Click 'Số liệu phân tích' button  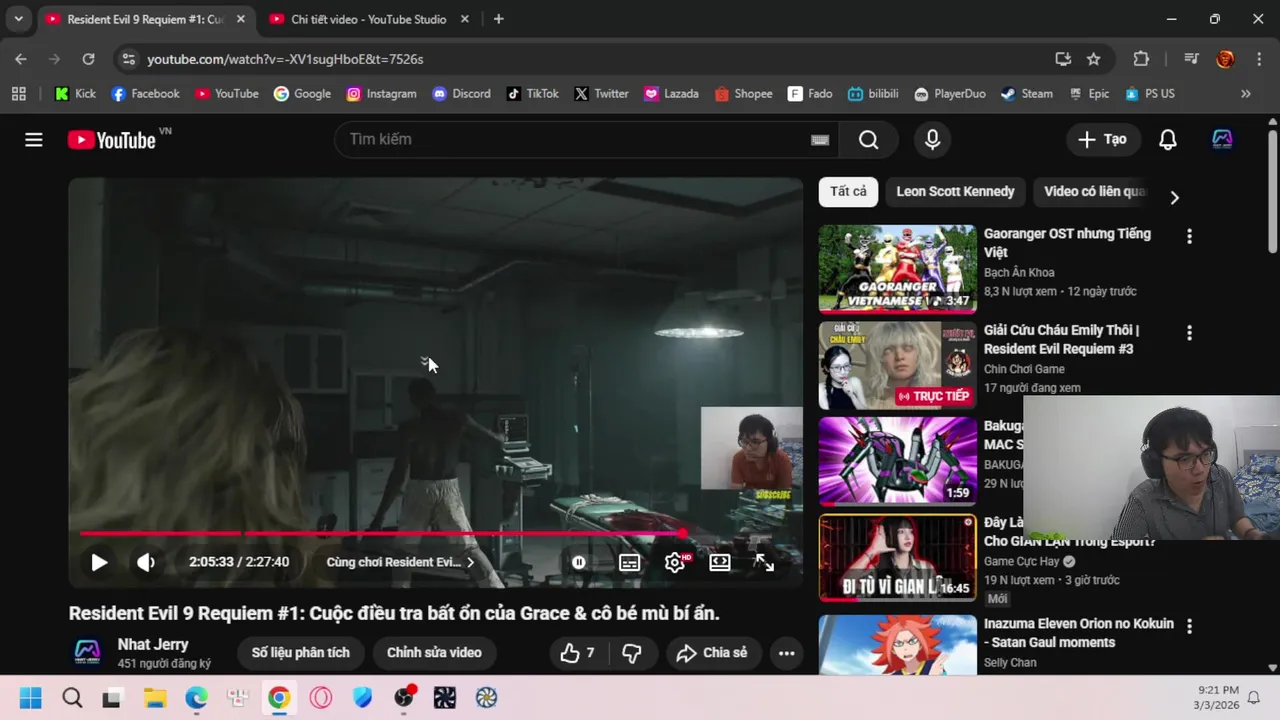click(x=300, y=653)
